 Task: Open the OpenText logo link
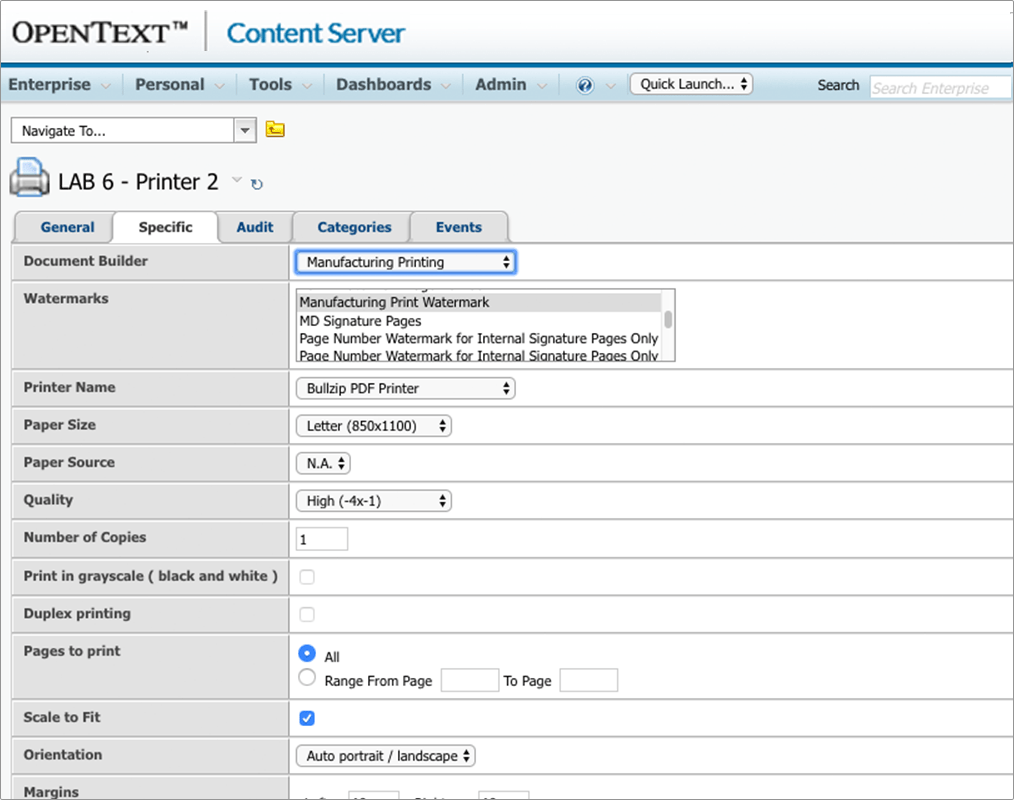tap(100, 32)
